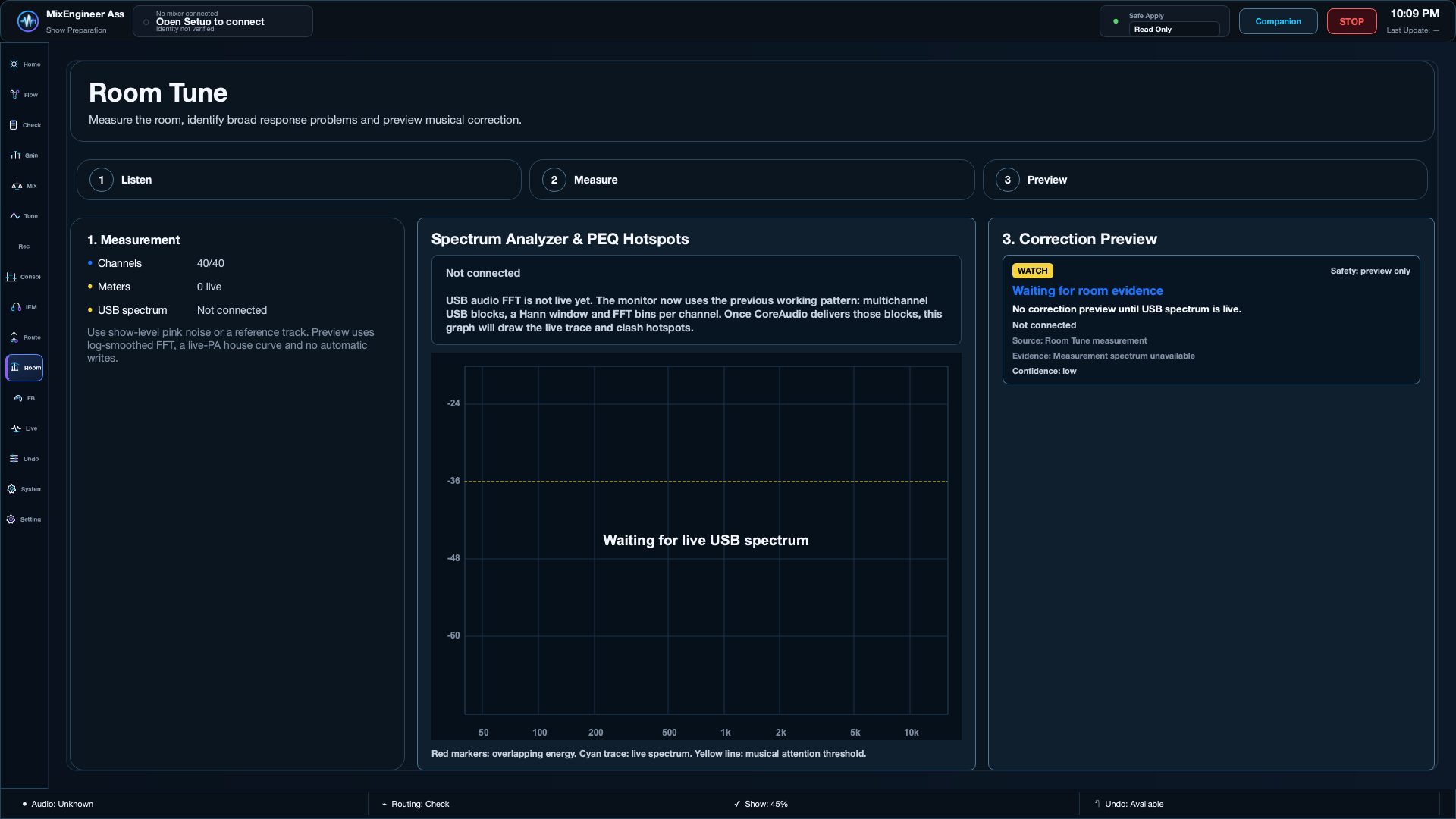
Task: Open the Mix balance scale icon
Action: click(17, 186)
